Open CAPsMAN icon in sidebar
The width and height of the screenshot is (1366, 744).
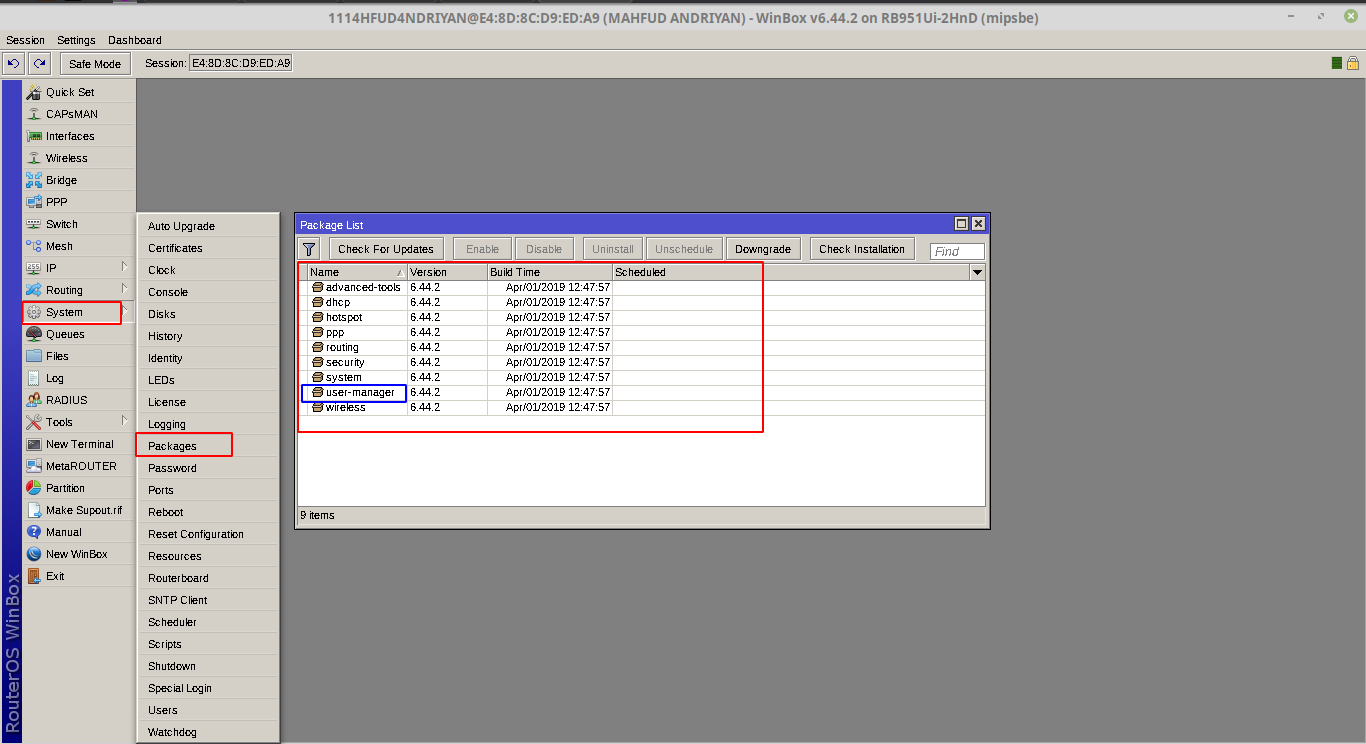pyautogui.click(x=34, y=114)
